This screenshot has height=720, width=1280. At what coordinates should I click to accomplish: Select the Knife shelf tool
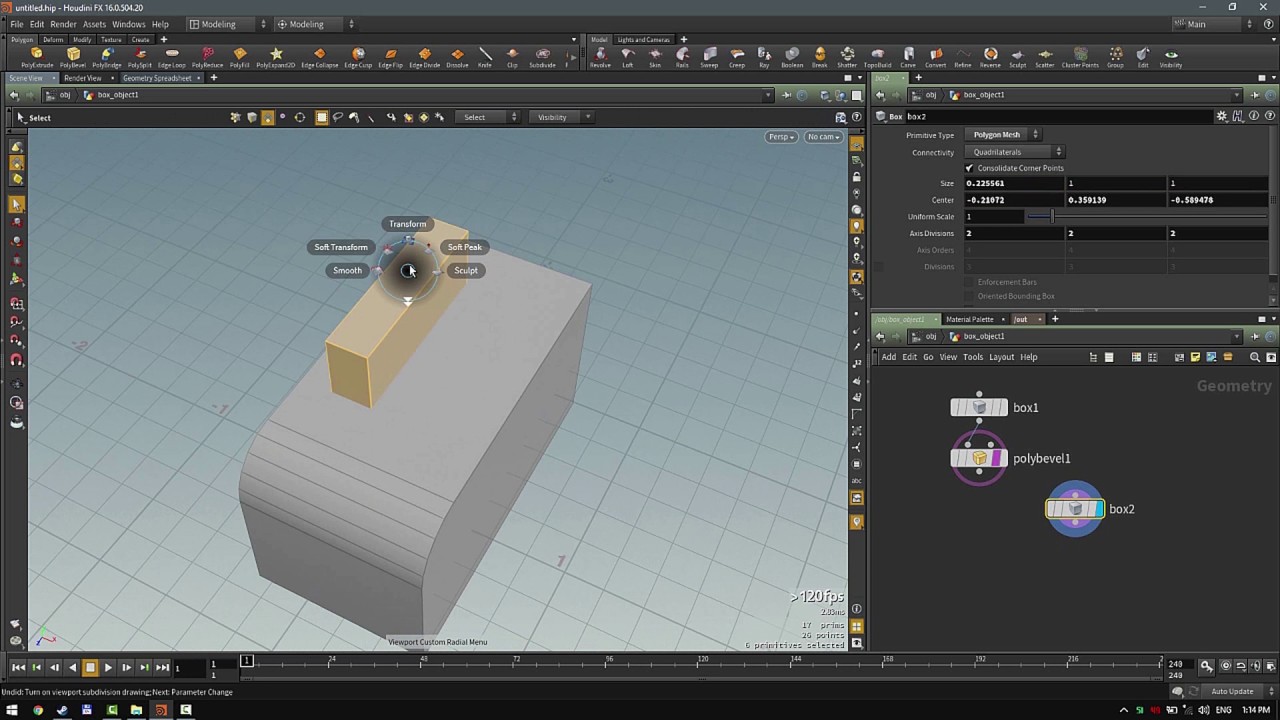click(x=485, y=57)
